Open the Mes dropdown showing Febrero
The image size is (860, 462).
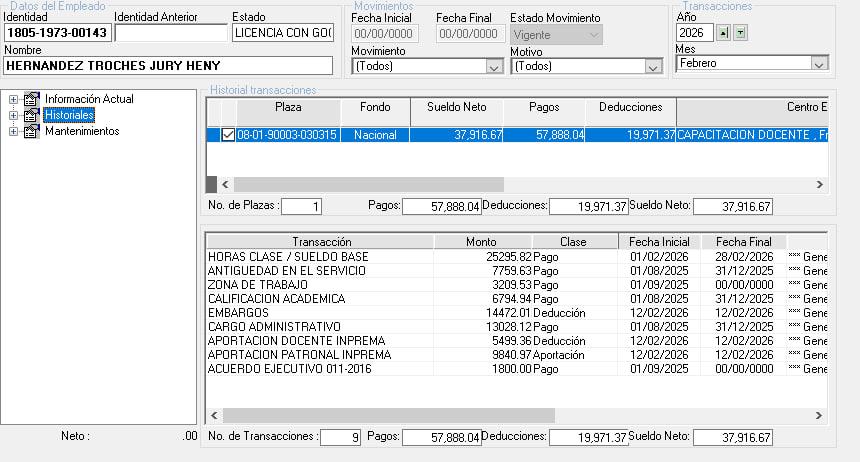coord(819,64)
